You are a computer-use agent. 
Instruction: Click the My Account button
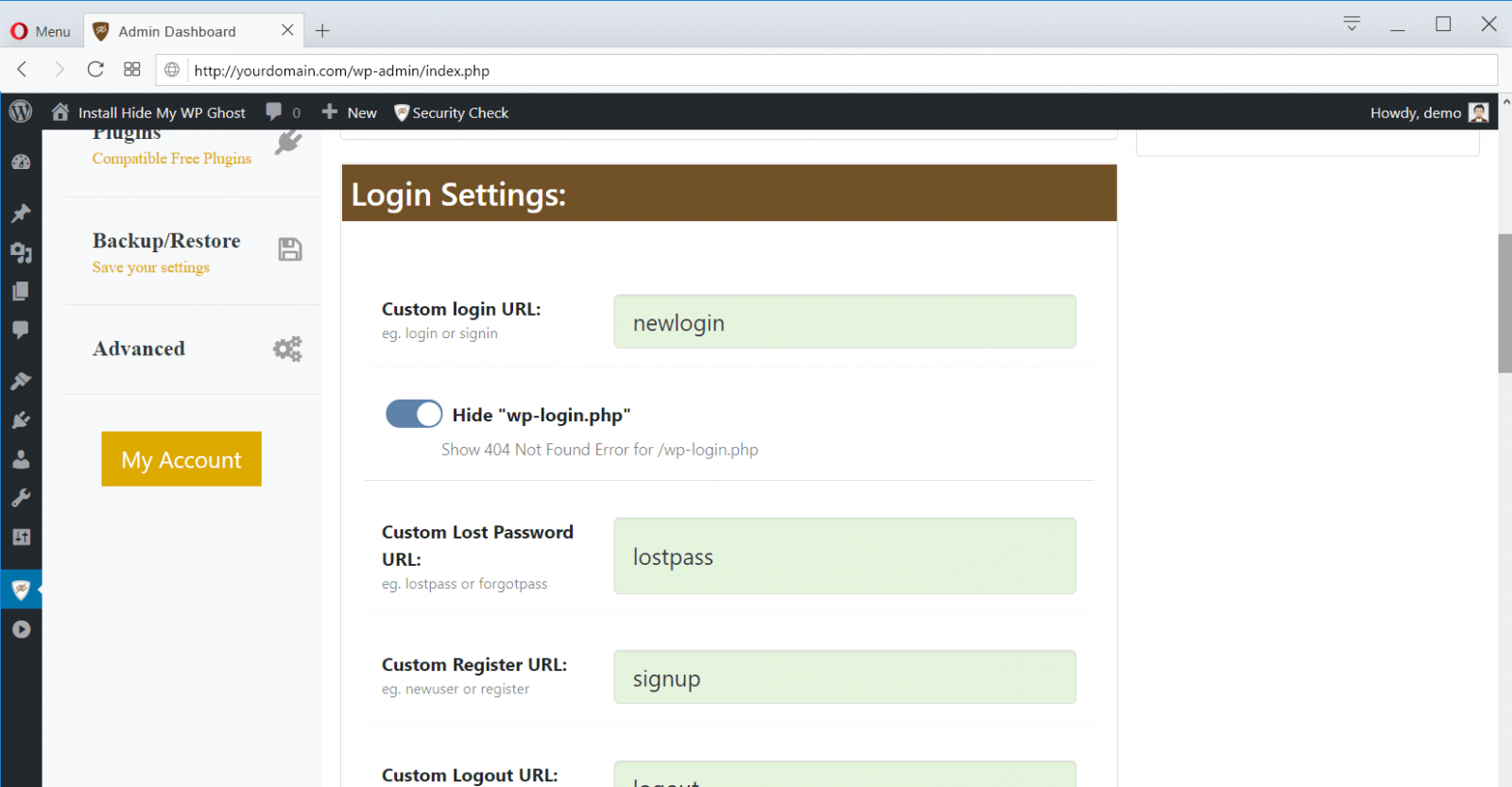point(181,459)
